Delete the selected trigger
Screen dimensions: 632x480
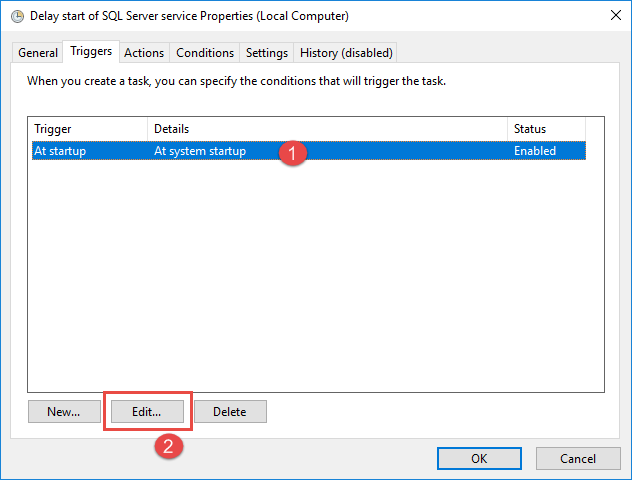(x=230, y=411)
